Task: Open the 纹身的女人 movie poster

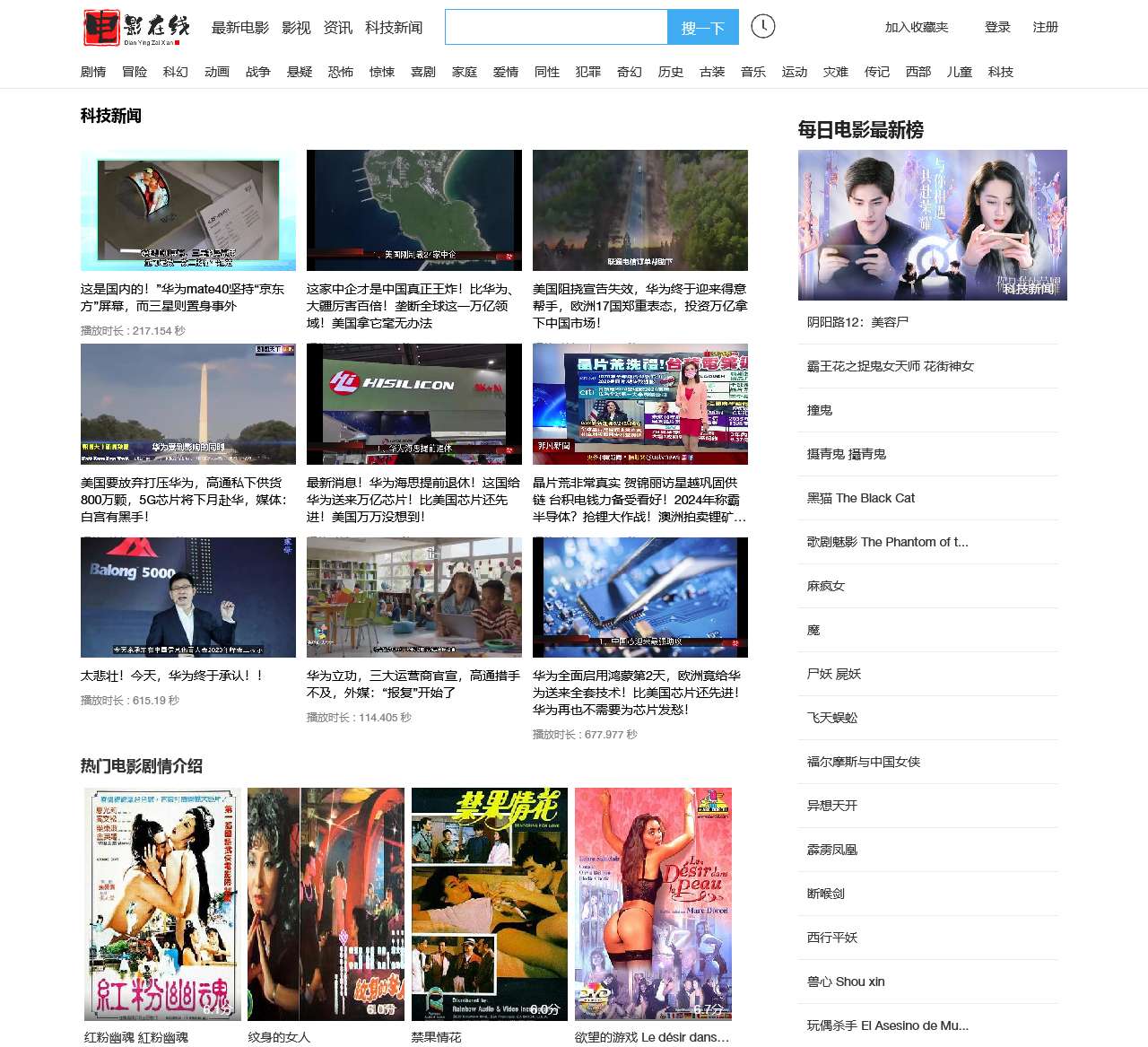Action: coord(326,904)
